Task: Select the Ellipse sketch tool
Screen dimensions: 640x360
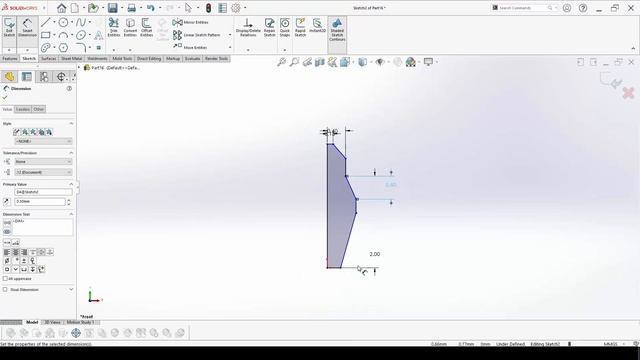Action: [x=81, y=35]
